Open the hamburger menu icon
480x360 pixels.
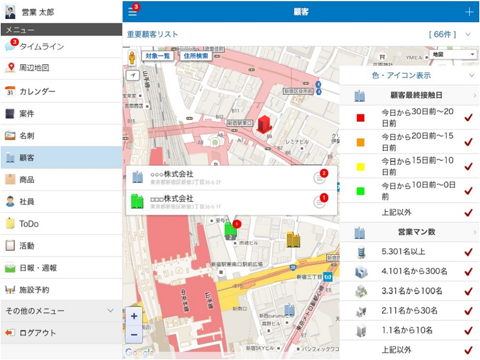(x=133, y=12)
